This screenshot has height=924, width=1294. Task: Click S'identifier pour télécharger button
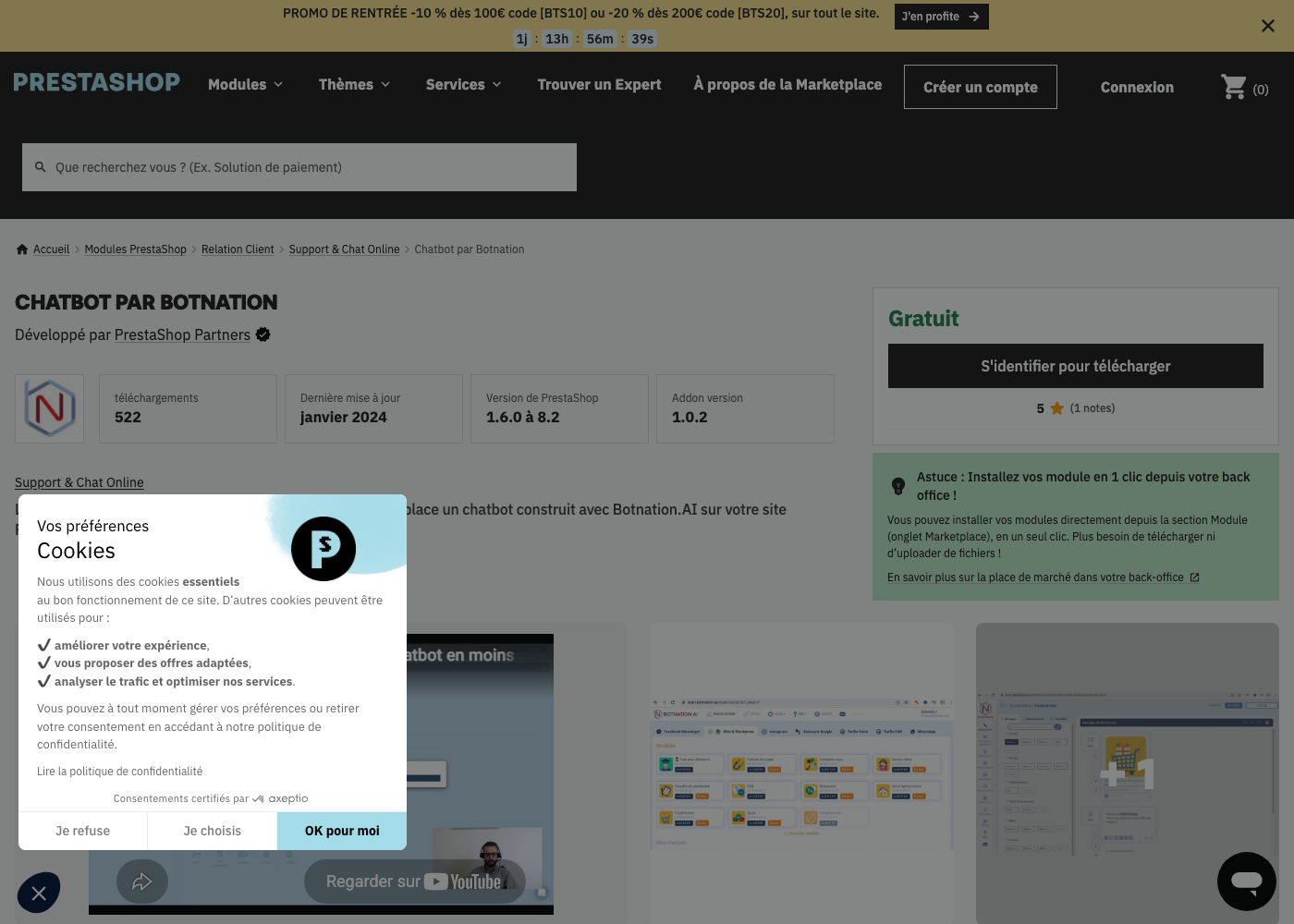click(1075, 366)
